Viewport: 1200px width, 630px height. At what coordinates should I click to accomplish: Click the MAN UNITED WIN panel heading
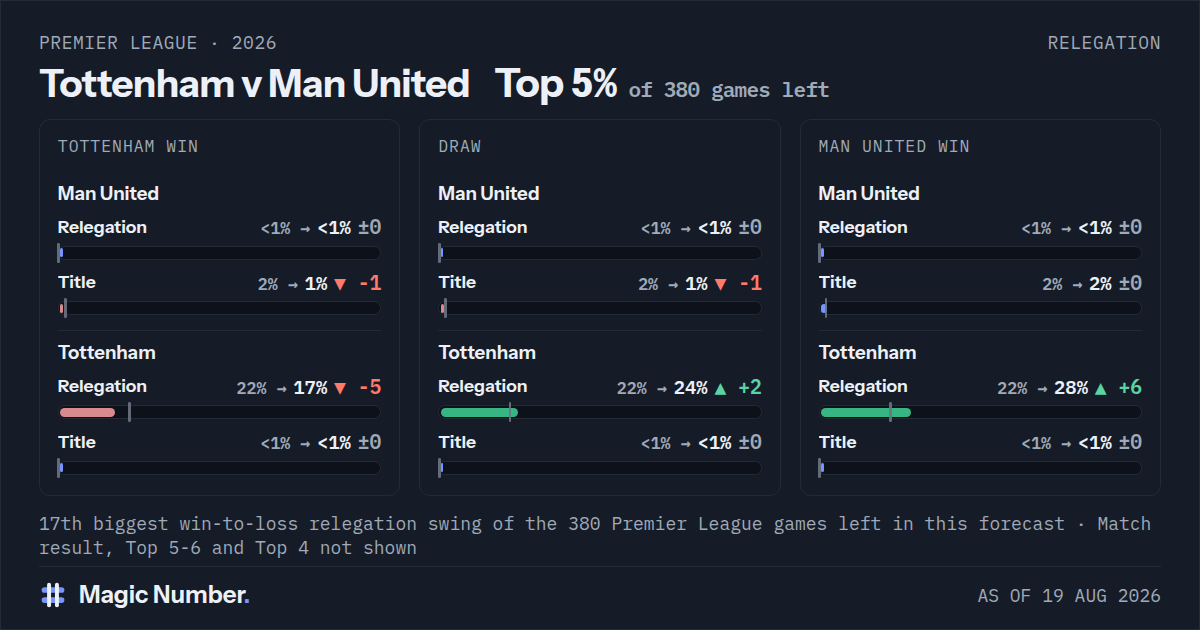pos(894,147)
